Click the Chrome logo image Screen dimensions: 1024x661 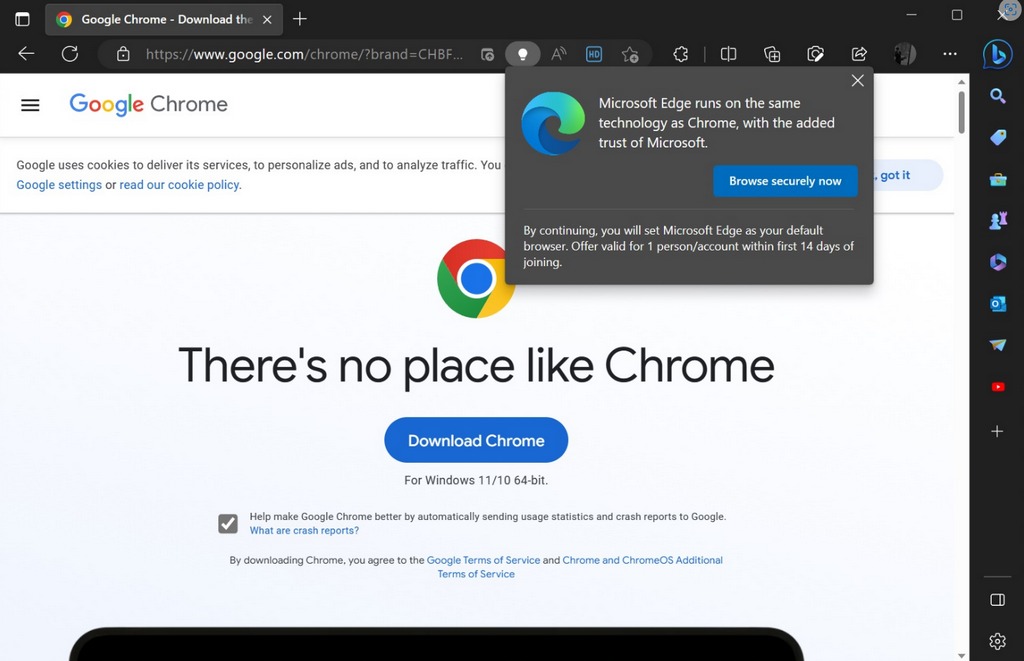tap(476, 278)
